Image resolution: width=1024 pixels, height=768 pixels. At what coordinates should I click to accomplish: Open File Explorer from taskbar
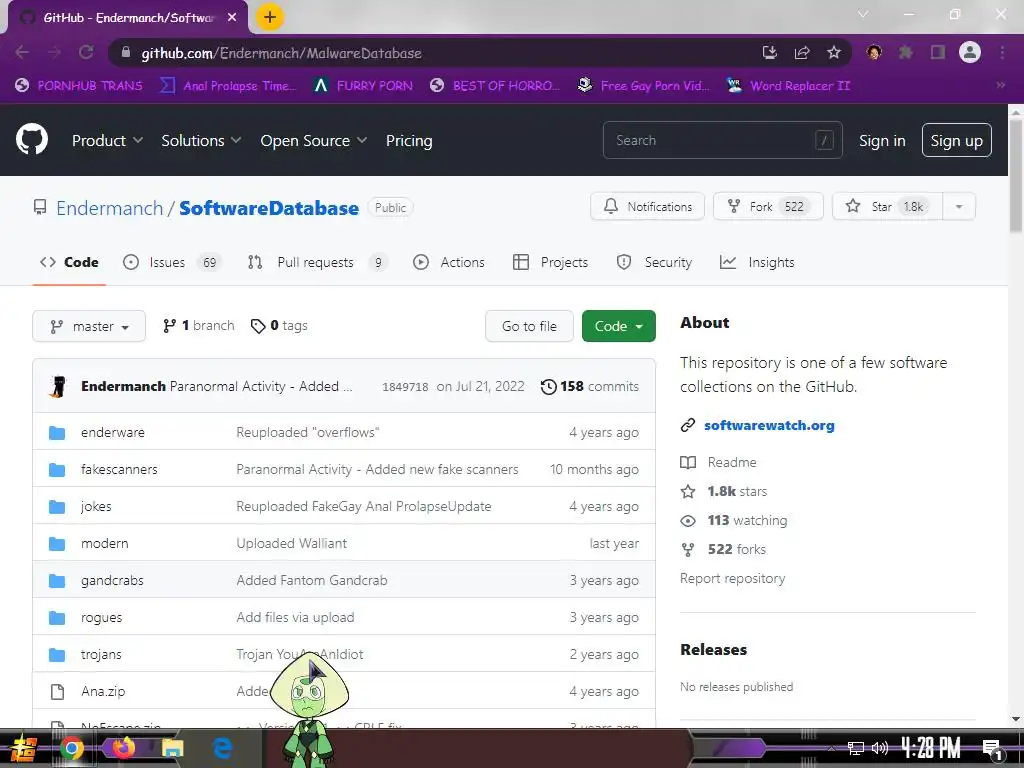173,748
